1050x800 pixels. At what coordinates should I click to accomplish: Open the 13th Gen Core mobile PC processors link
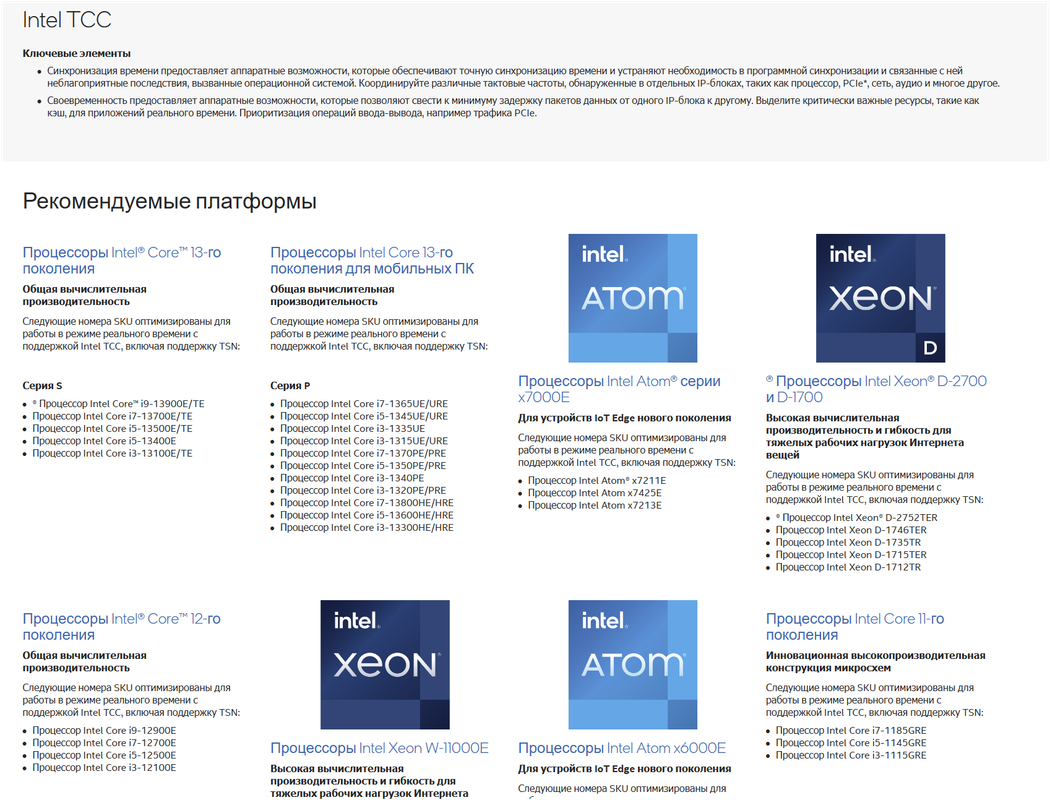click(372, 260)
